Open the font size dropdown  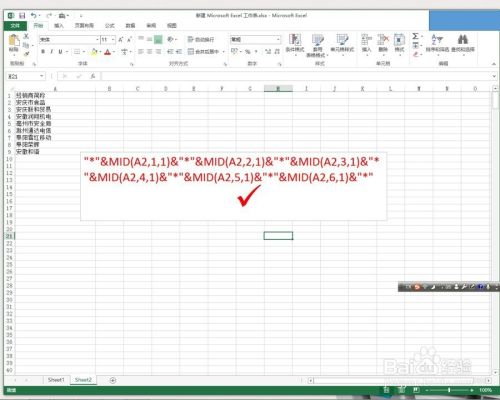click(113, 40)
